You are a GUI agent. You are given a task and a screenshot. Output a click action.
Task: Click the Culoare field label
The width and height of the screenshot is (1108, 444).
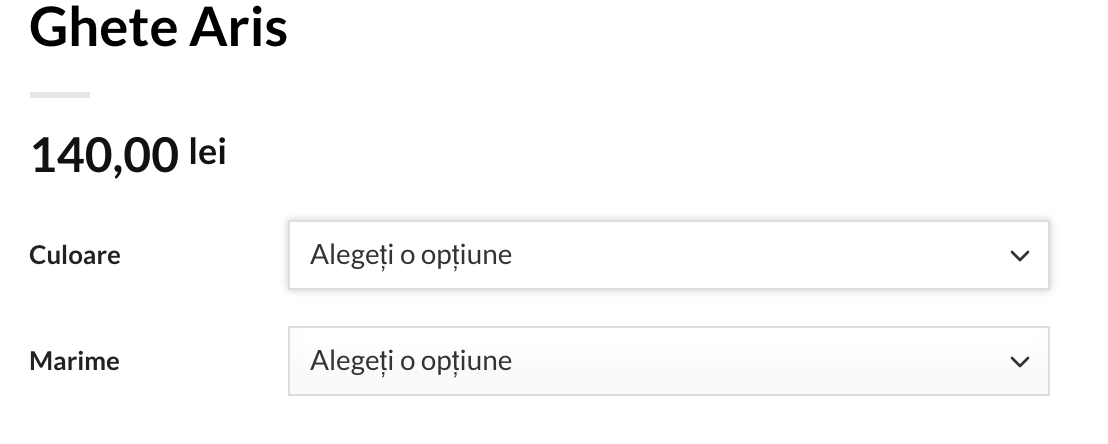75,255
